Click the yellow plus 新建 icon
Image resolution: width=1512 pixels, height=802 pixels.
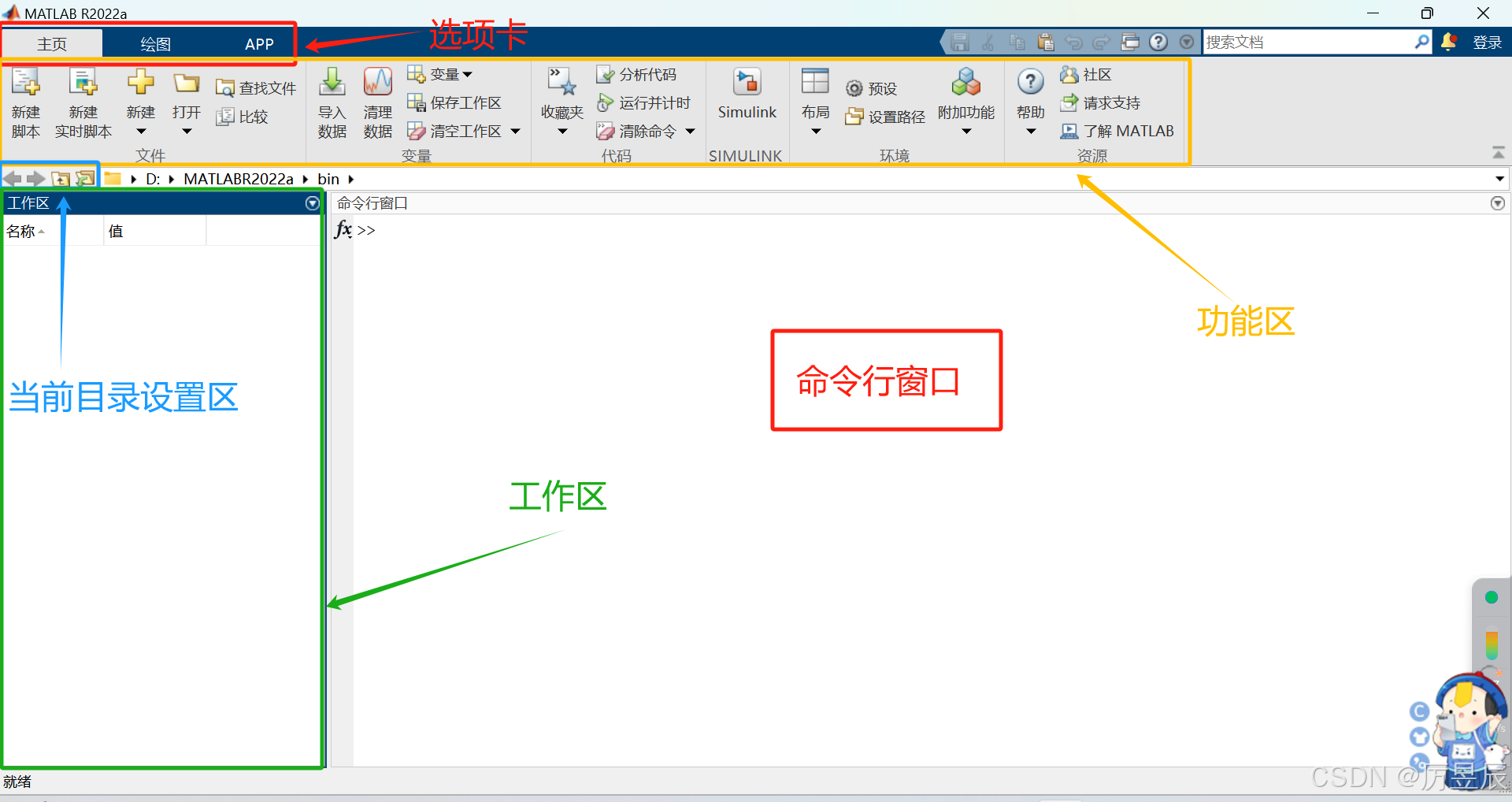click(x=141, y=82)
